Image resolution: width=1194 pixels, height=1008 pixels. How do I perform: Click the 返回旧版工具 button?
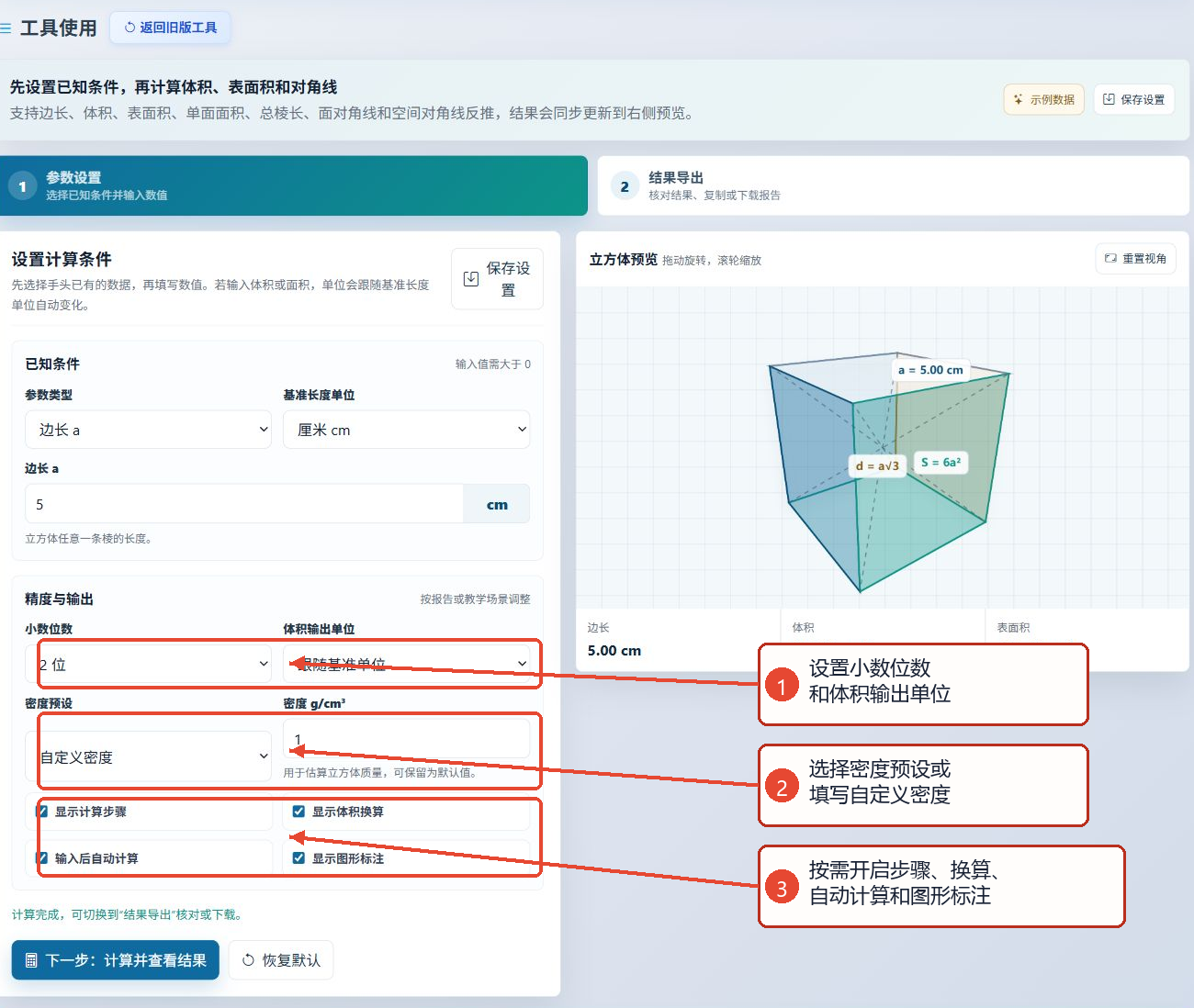coord(170,28)
